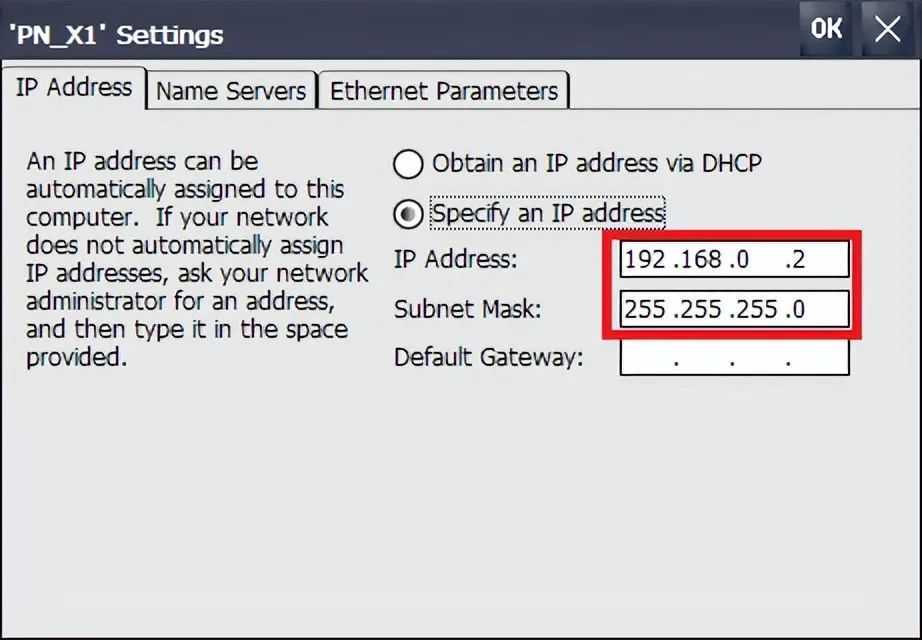
Task: Select the Specify an IP address radio circle
Action: (x=408, y=214)
